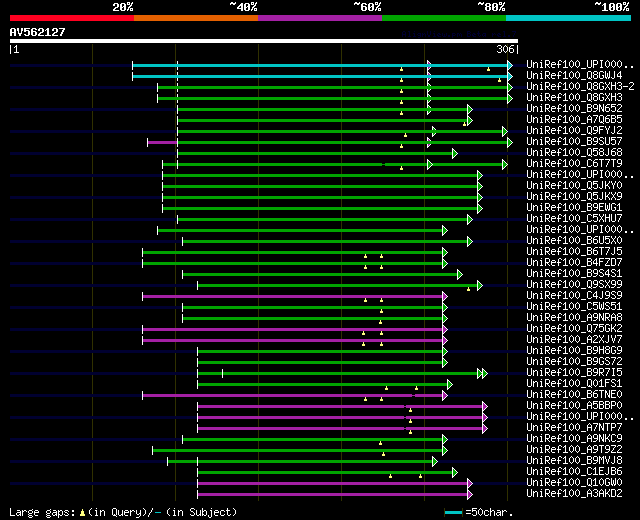This screenshot has width=640, height=520.
Task: Select the UniRef100_B9MVJ8 label
Action: coord(574,461)
